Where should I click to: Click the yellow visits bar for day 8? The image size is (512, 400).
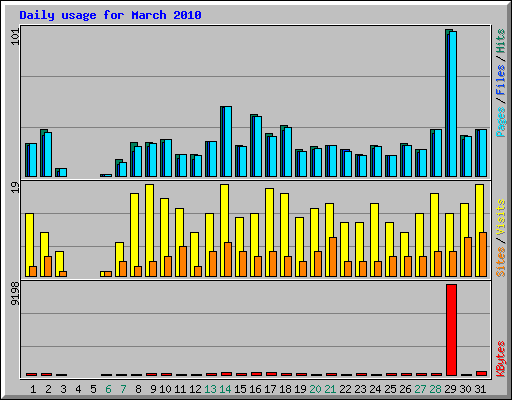coord(134,235)
